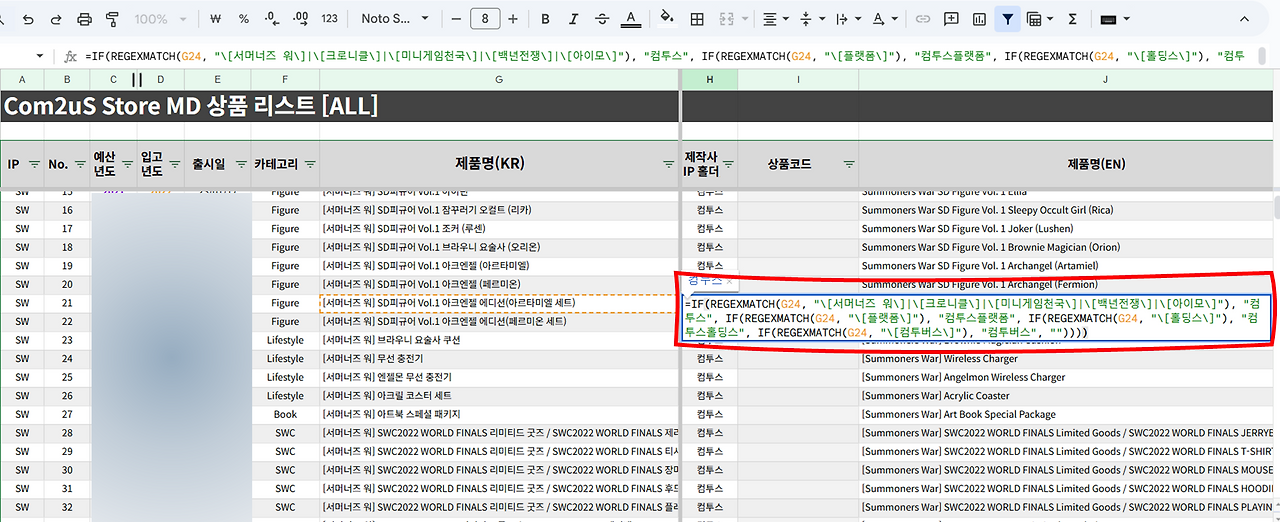
Task: Add a comment
Action: coord(951,19)
